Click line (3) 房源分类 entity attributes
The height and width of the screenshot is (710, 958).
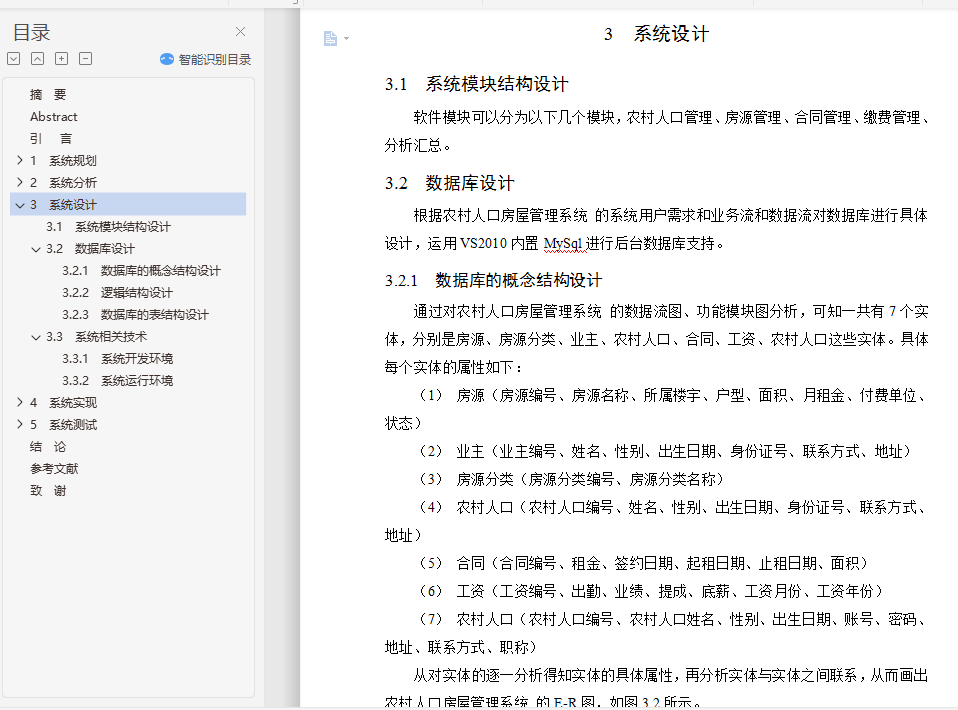coord(571,480)
